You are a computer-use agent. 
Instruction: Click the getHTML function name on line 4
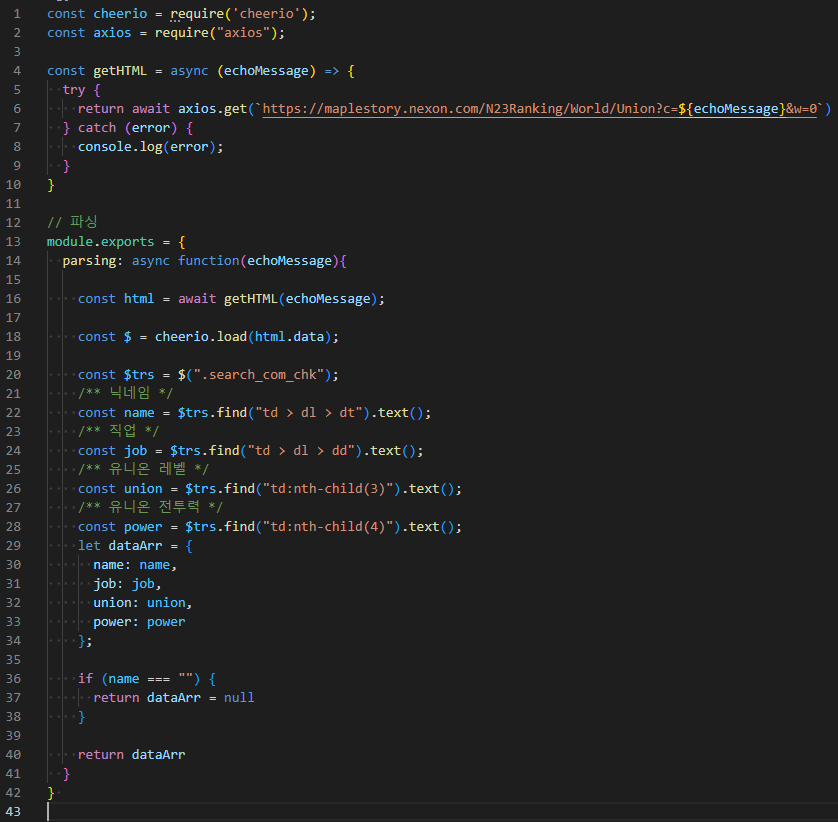point(120,71)
